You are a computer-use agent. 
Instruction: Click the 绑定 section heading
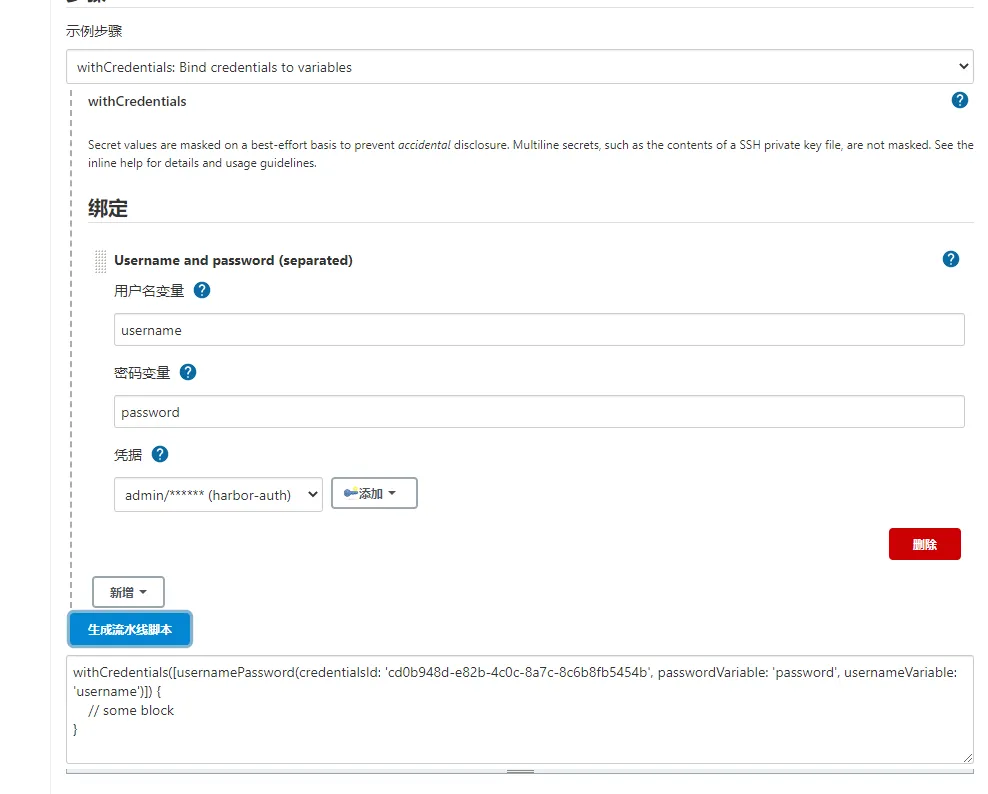(x=108, y=209)
